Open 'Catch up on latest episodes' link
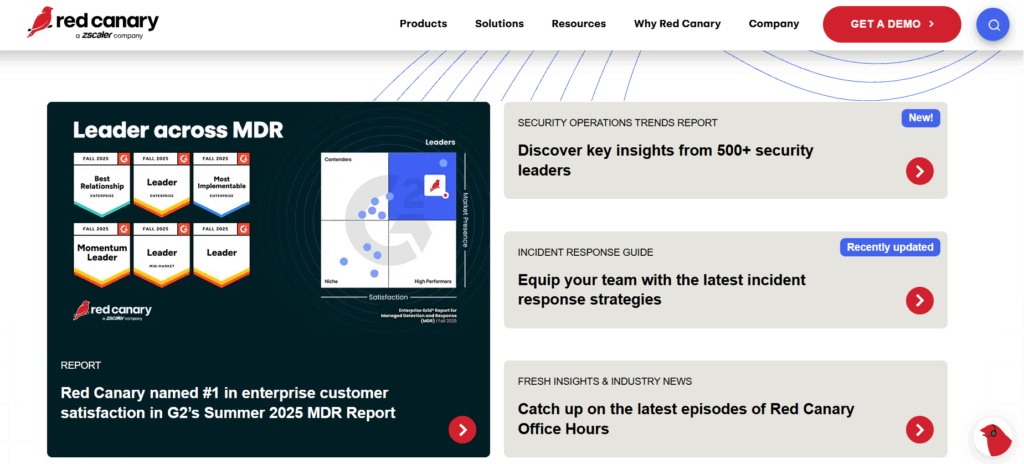 pyautogui.click(x=686, y=419)
